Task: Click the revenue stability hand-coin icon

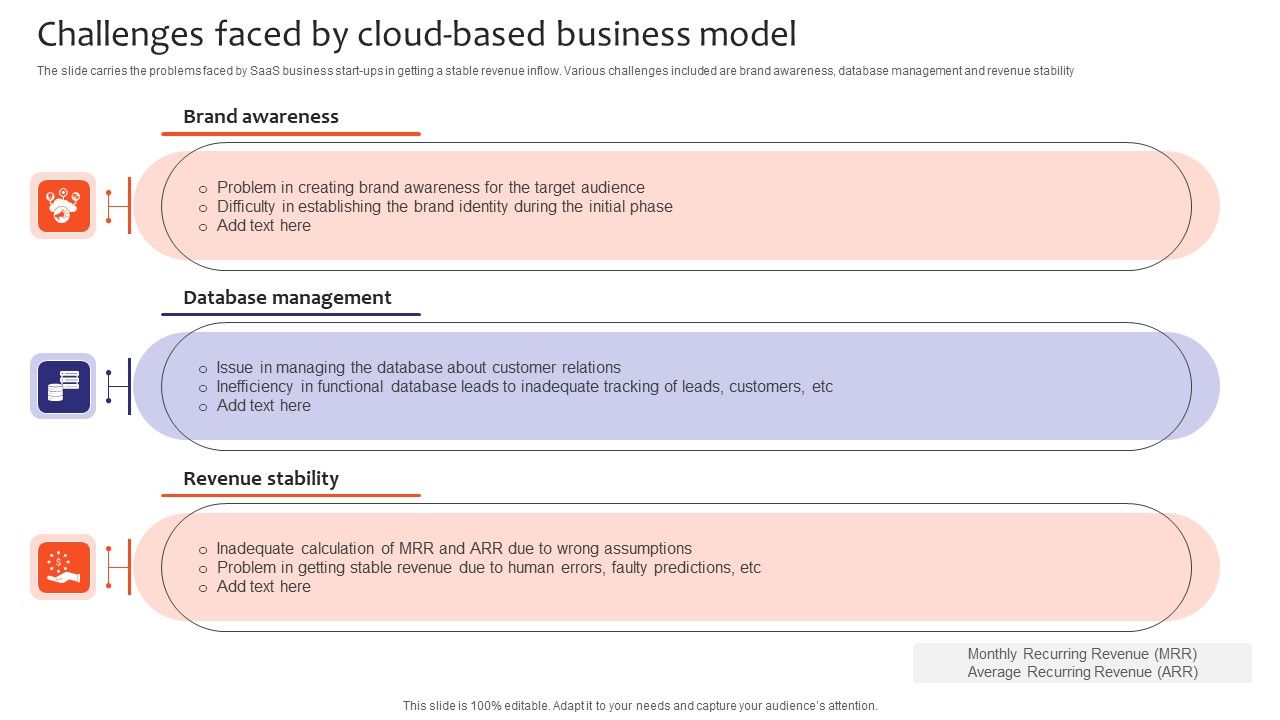Action: tap(63, 567)
